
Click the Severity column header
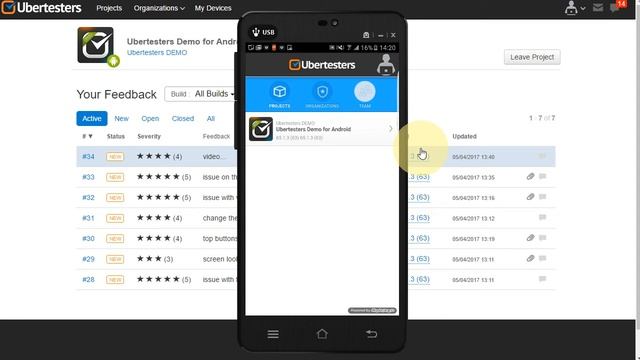click(x=149, y=136)
